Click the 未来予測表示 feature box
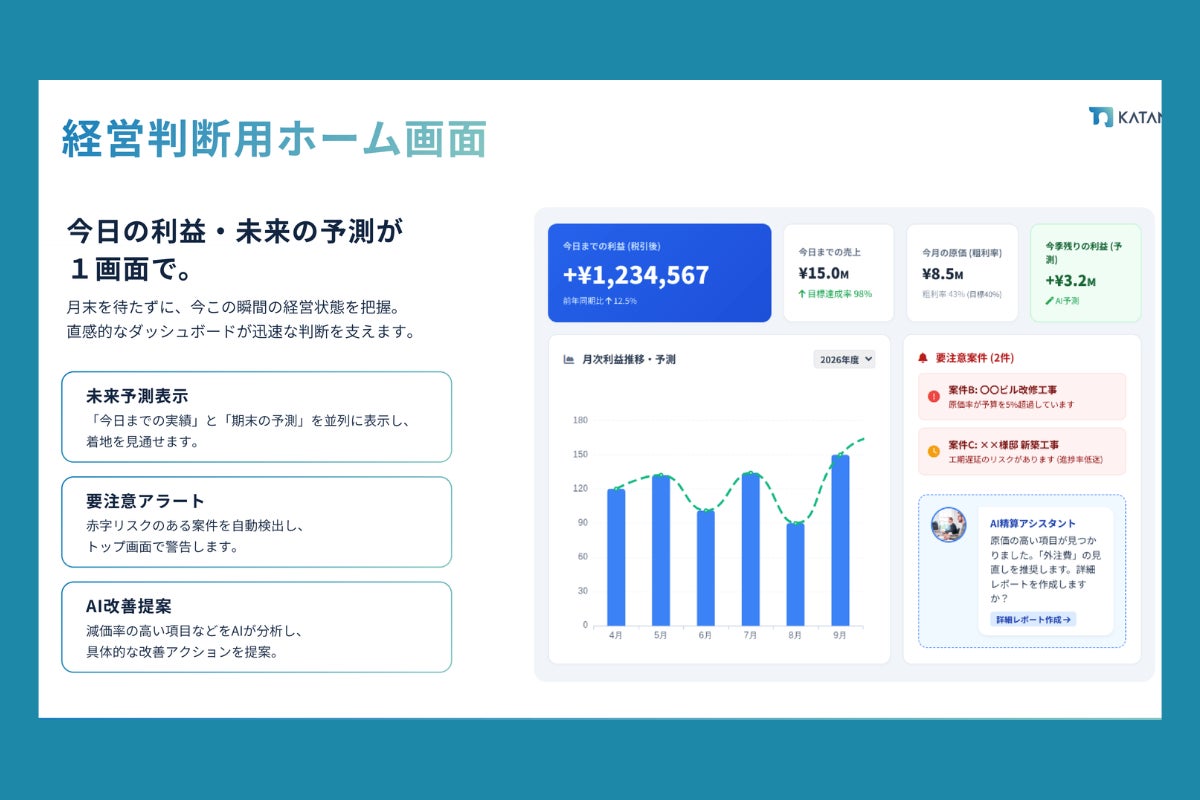Image resolution: width=1200 pixels, height=800 pixels. pyautogui.click(x=256, y=417)
